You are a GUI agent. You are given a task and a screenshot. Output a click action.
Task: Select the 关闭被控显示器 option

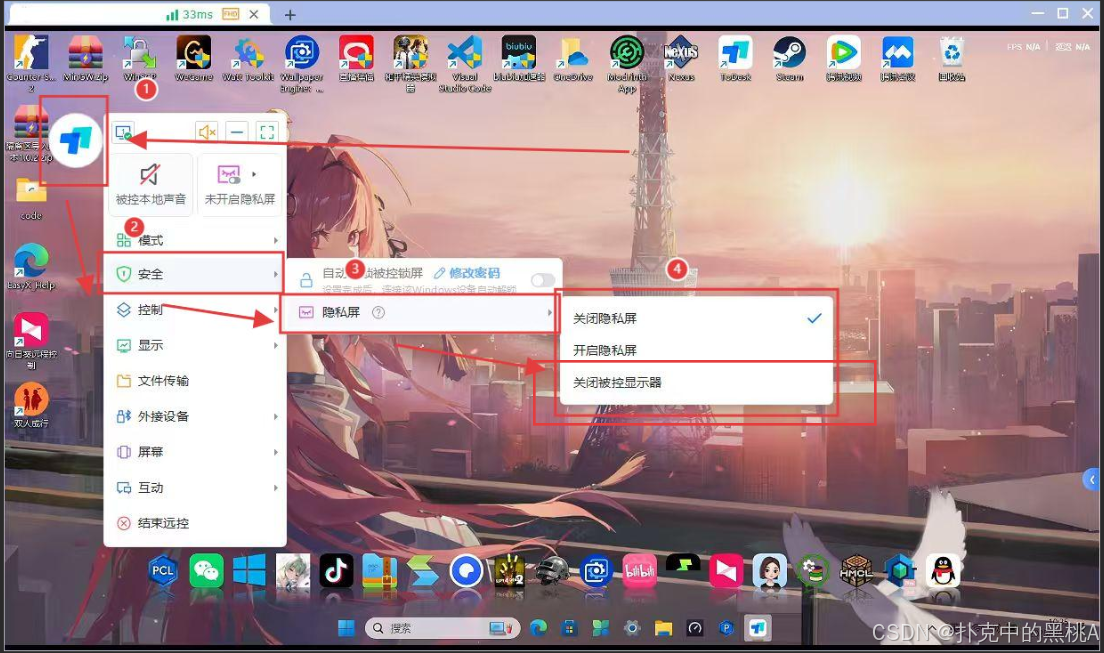pyautogui.click(x=696, y=383)
